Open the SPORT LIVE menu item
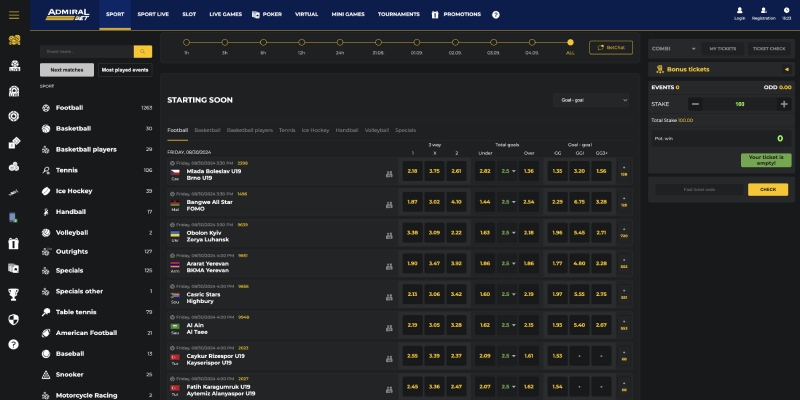The width and height of the screenshot is (800, 400). tap(153, 15)
